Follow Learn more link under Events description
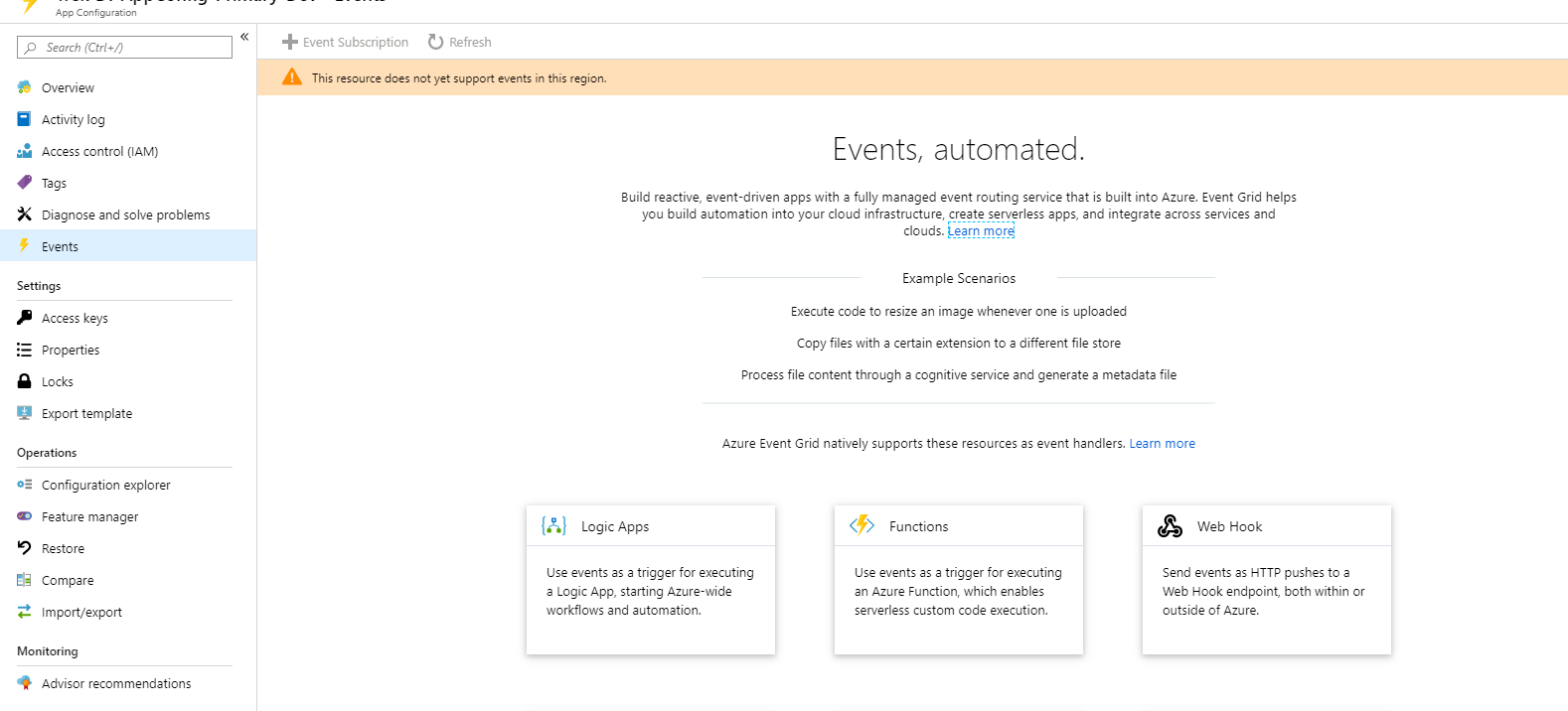The image size is (1568, 711). pos(981,231)
